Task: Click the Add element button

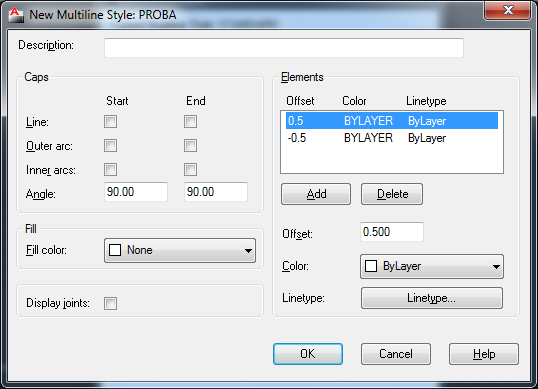Action: point(316,194)
